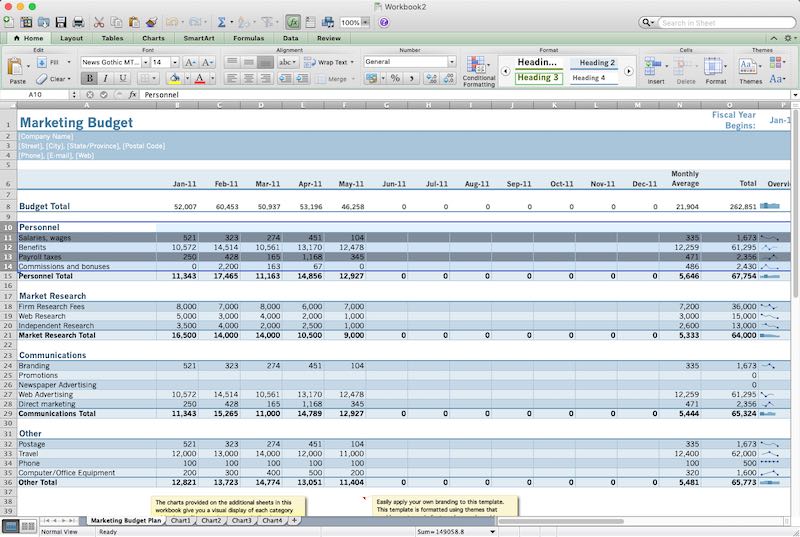Increase font size with the larger A
800x537 pixels.
click(190, 62)
